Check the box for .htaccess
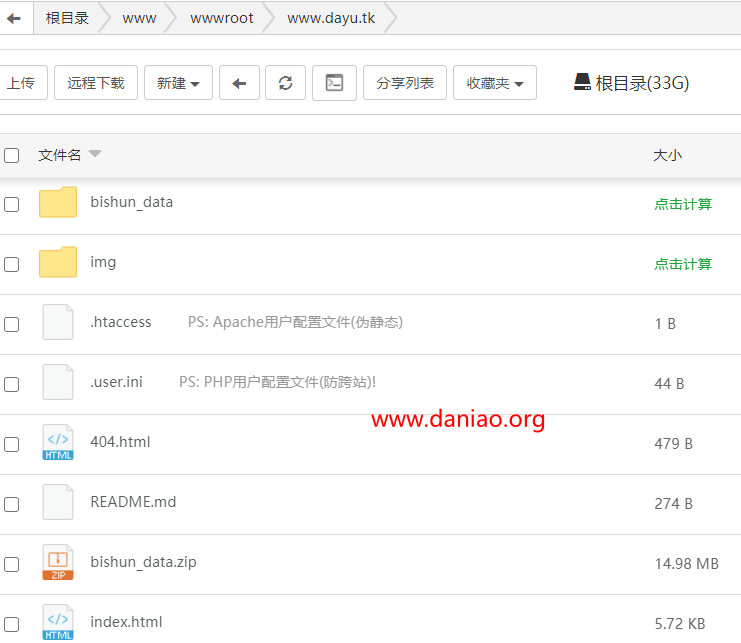Image resolution: width=741 pixels, height=643 pixels. click(11, 324)
